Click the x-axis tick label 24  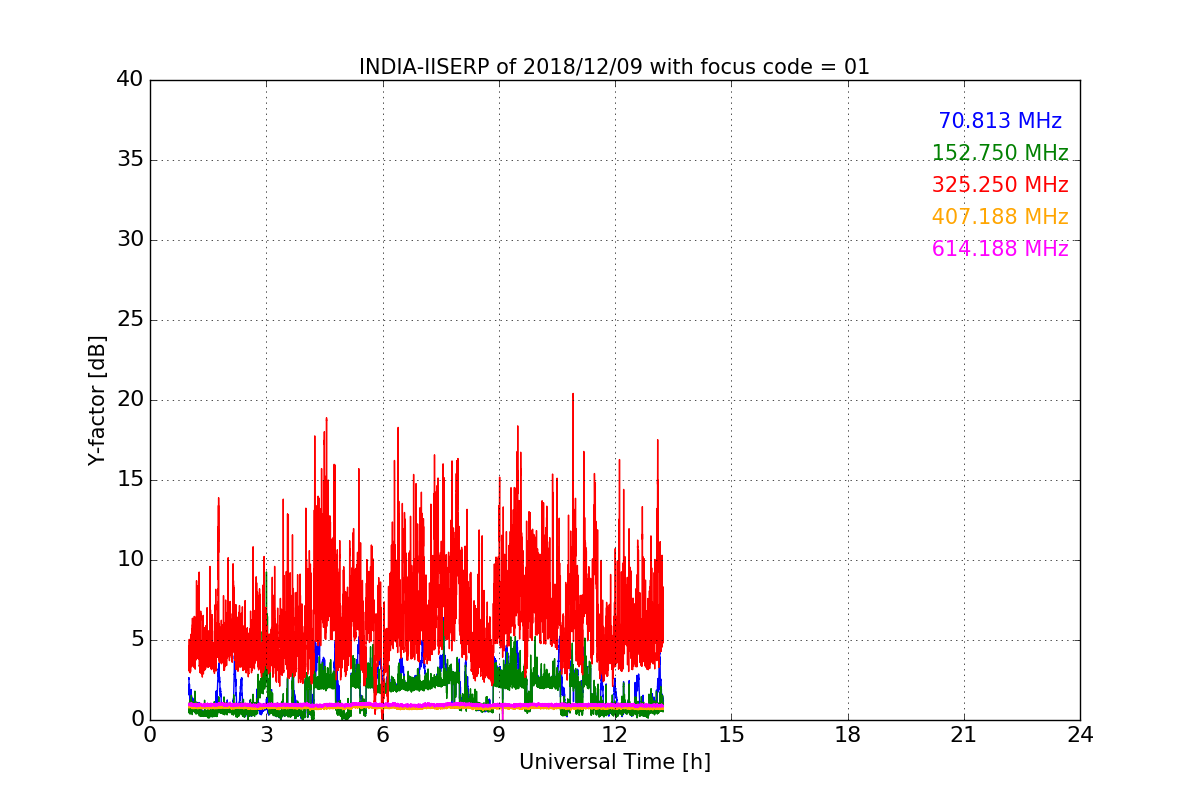(x=1080, y=734)
